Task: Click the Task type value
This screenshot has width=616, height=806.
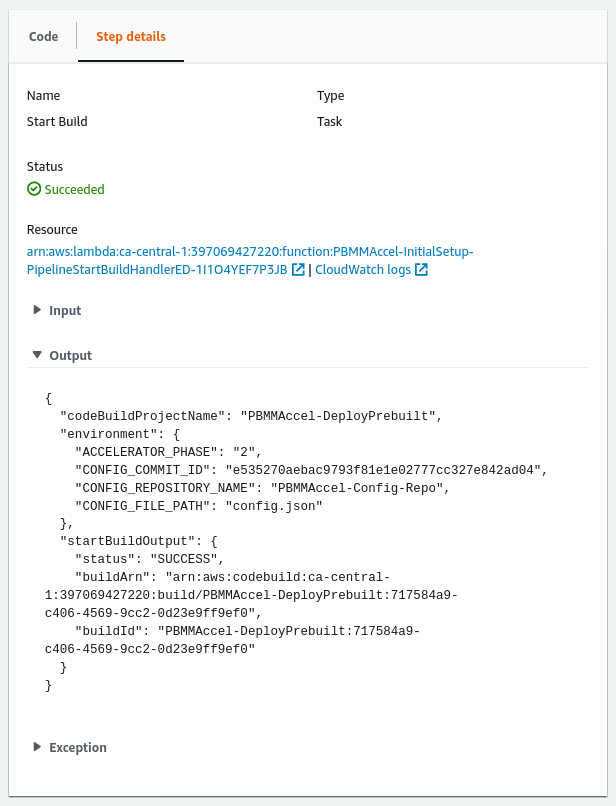Action: (x=329, y=122)
